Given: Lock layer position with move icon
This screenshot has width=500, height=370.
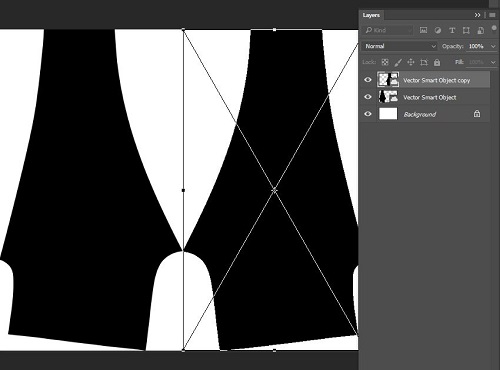Looking at the screenshot, I should (x=411, y=62).
